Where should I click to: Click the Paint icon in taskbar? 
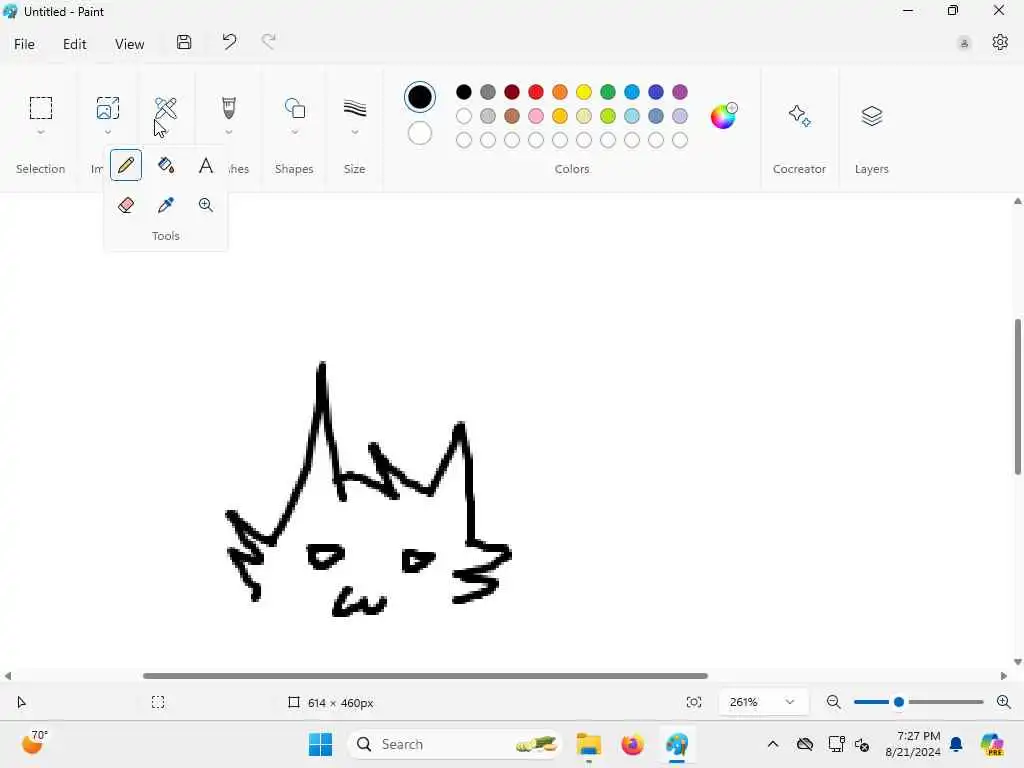(x=677, y=744)
